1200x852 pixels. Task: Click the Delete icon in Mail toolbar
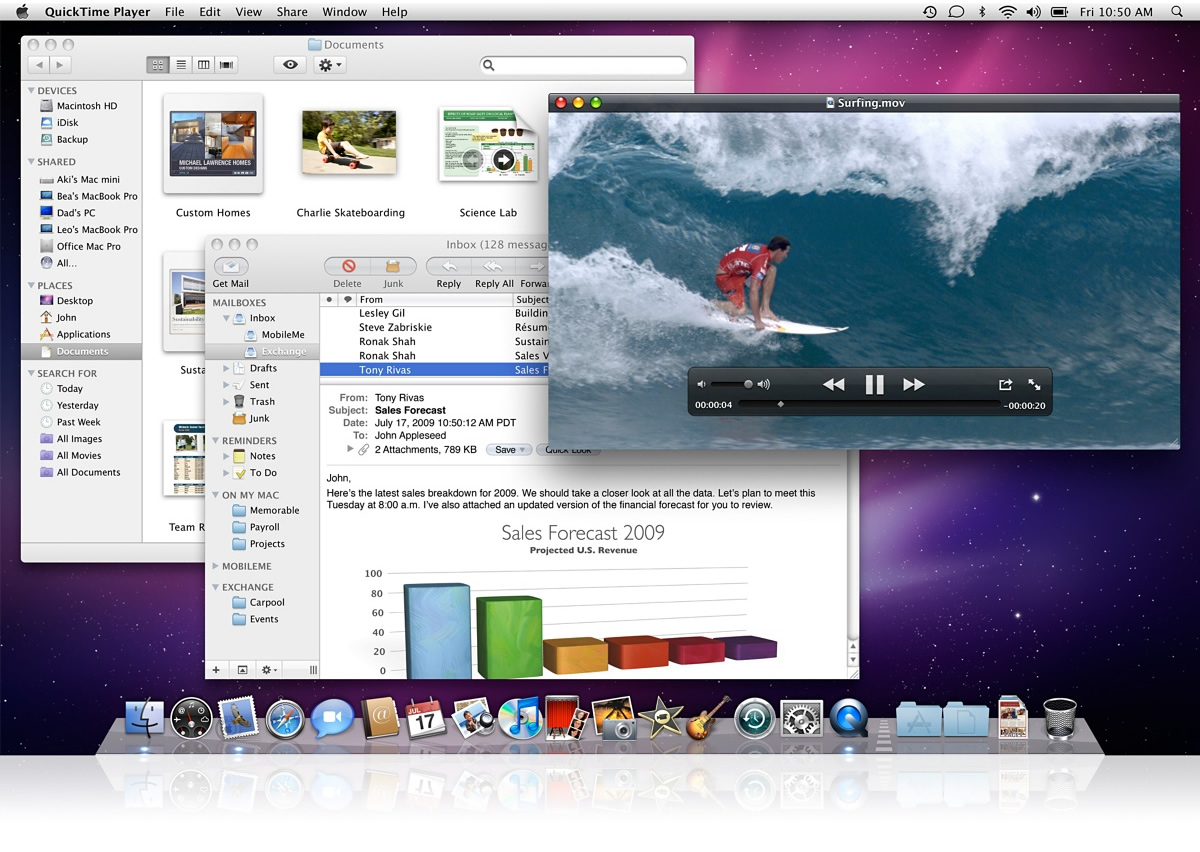(x=348, y=267)
